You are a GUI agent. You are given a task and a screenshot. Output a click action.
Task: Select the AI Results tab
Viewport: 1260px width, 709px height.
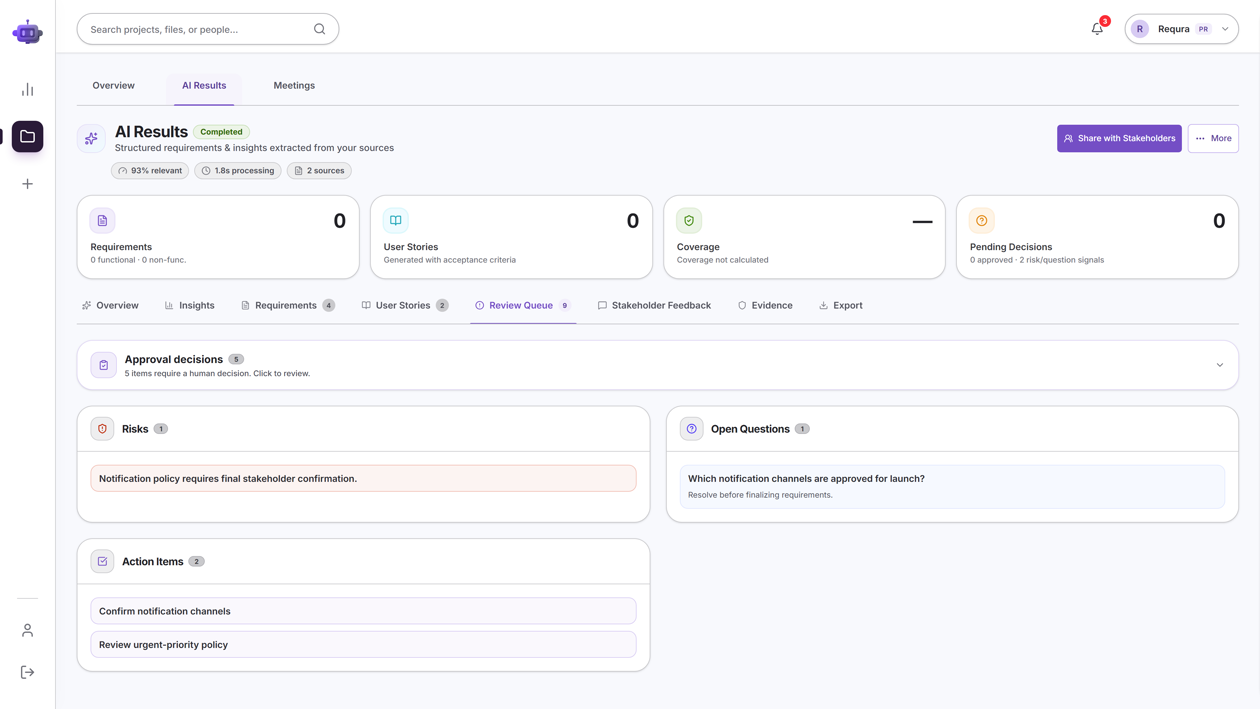tap(204, 86)
